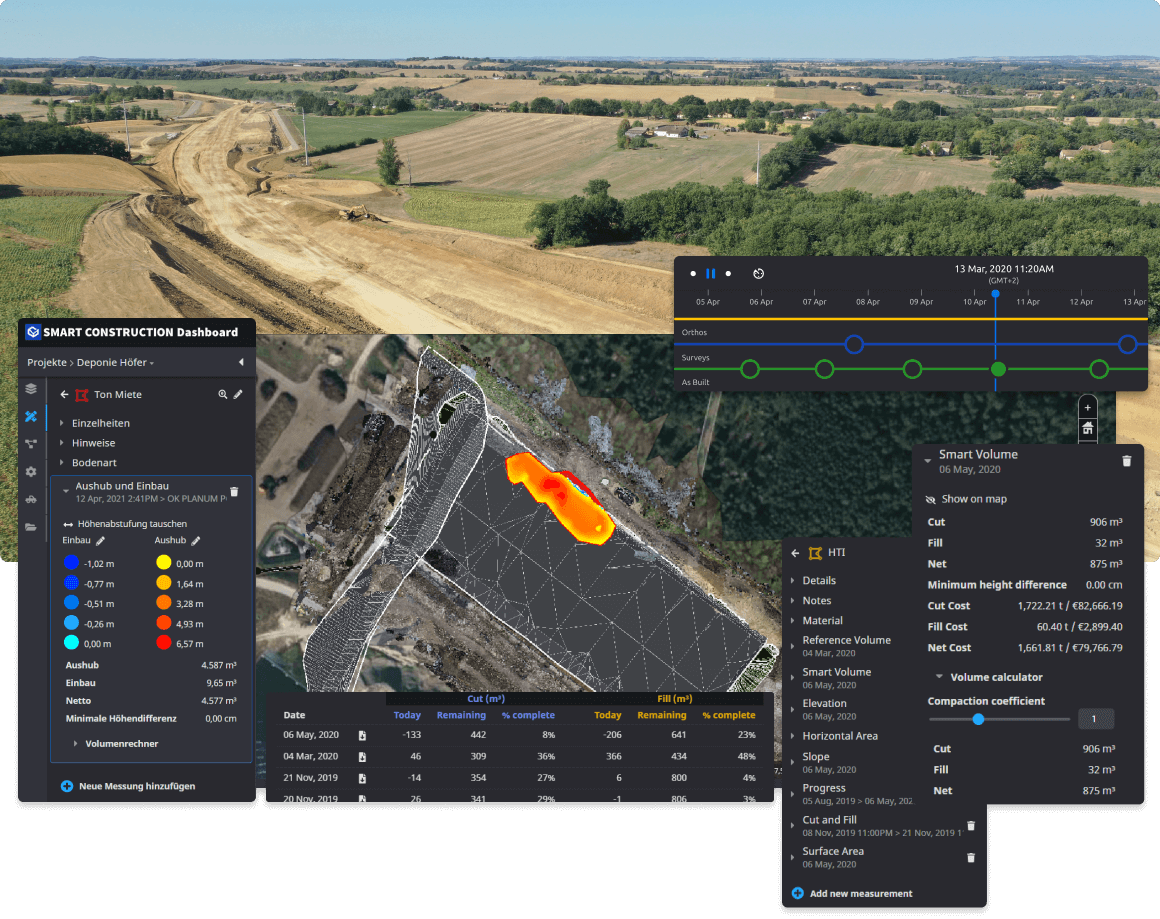1160x919 pixels.
Task: Collapse the Smart Volume panel header
Action: (928, 460)
